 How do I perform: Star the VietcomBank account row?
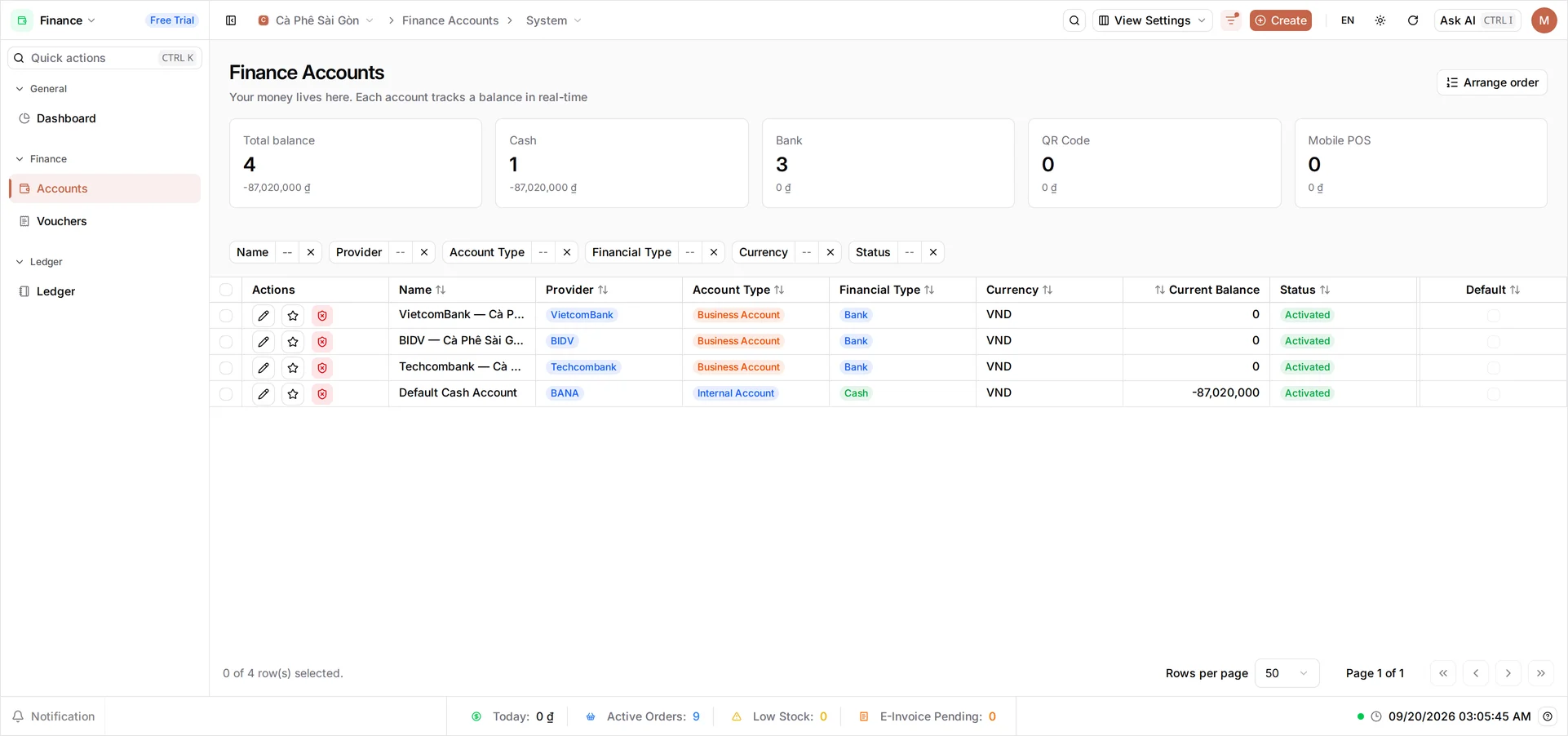(x=293, y=316)
